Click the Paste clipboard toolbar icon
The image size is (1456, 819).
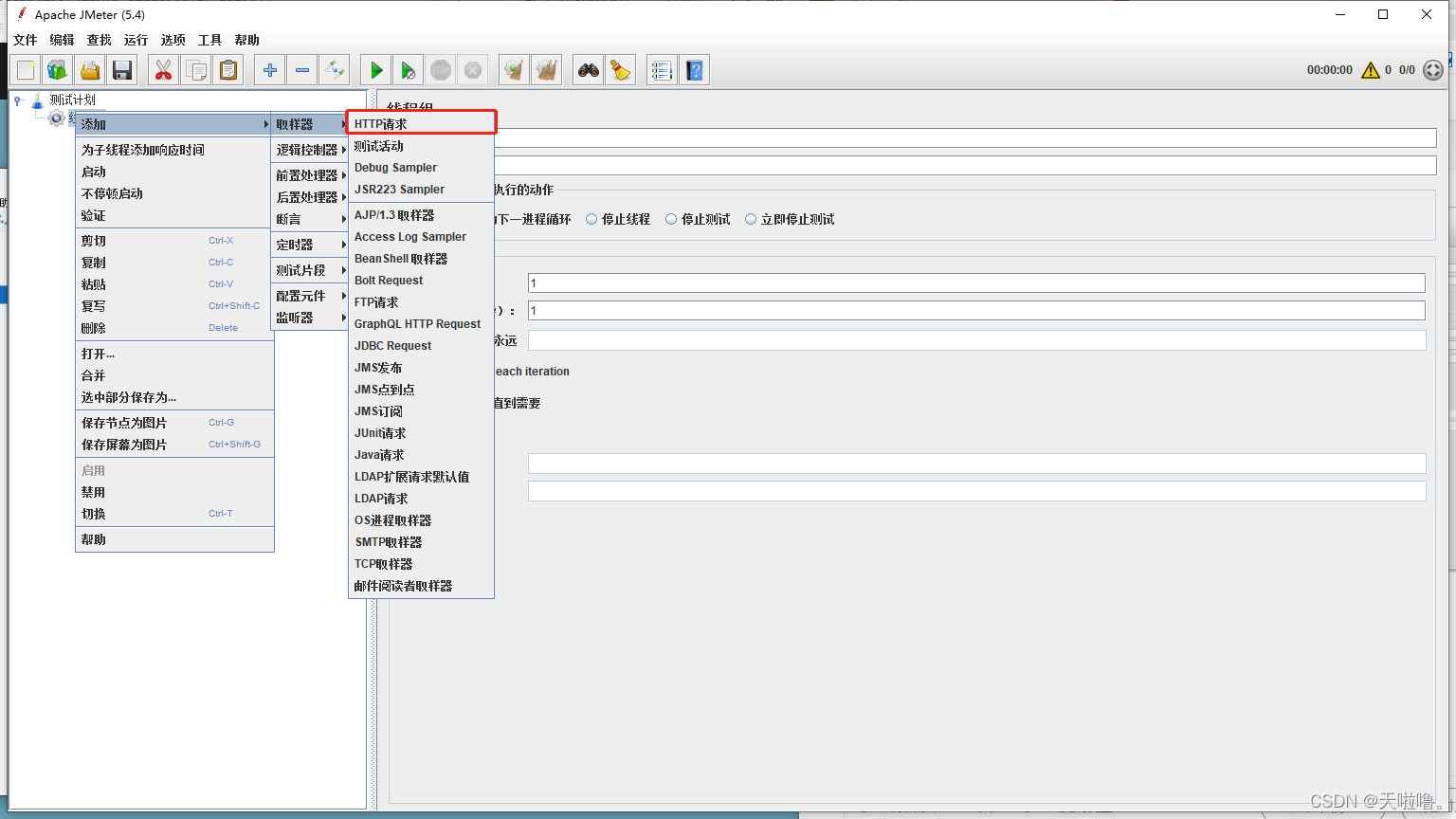pyautogui.click(x=228, y=70)
